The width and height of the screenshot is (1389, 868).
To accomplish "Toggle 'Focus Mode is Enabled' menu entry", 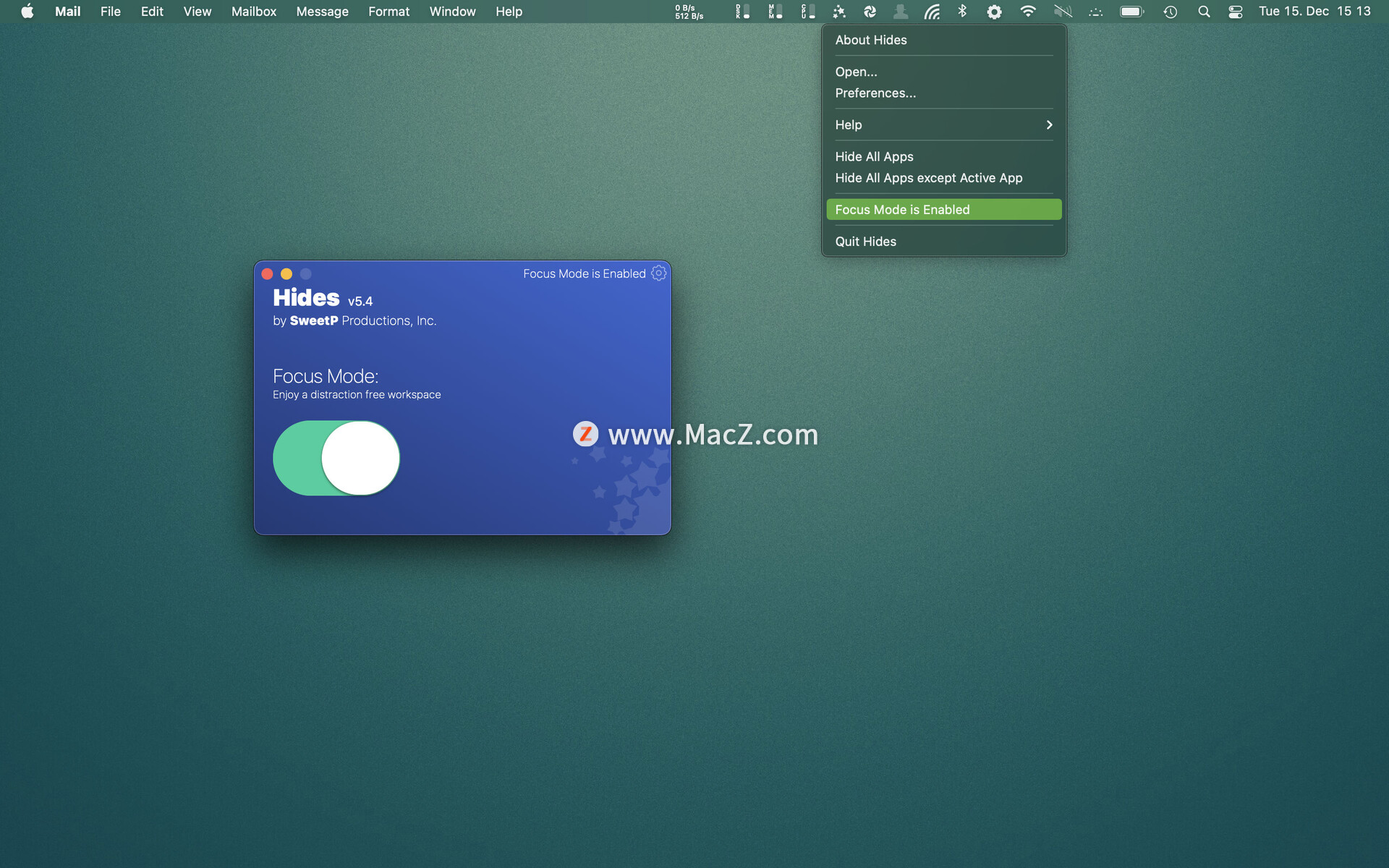I will pyautogui.click(x=943, y=209).
